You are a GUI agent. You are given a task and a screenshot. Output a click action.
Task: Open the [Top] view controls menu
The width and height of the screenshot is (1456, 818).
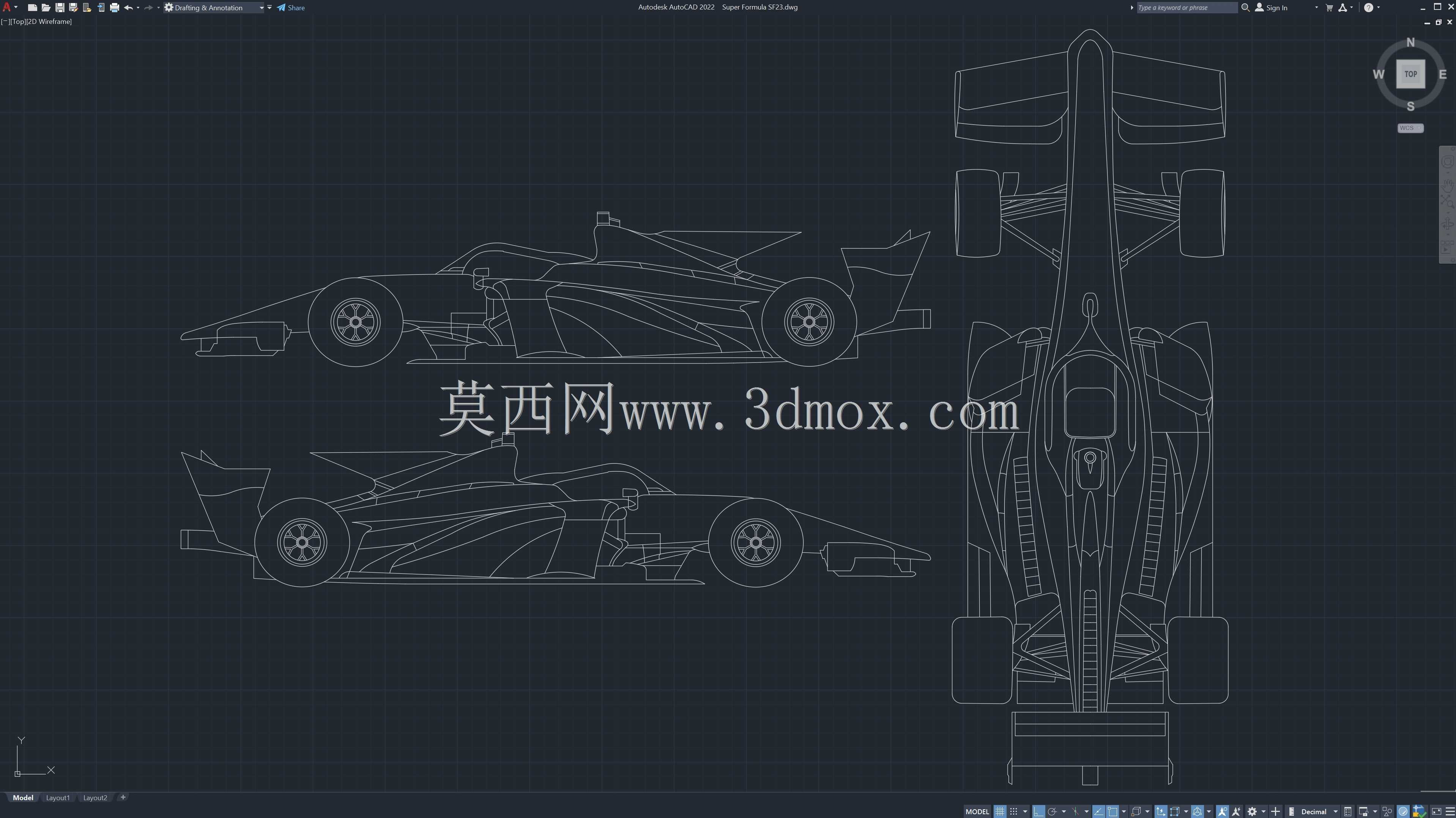tap(18, 22)
